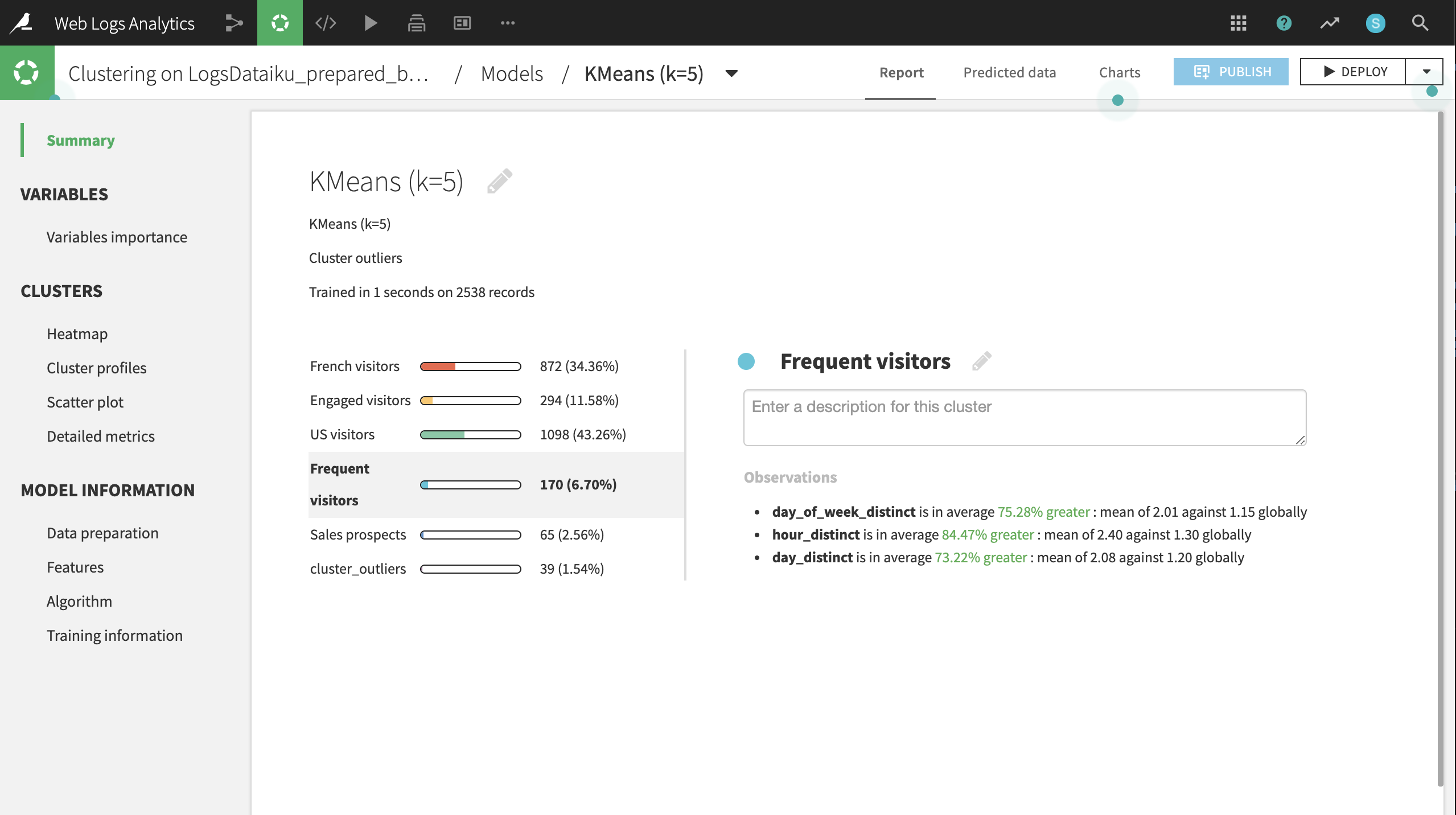Click the PUBLISH button
The width and height of the screenshot is (1456, 815).
[1231, 72]
